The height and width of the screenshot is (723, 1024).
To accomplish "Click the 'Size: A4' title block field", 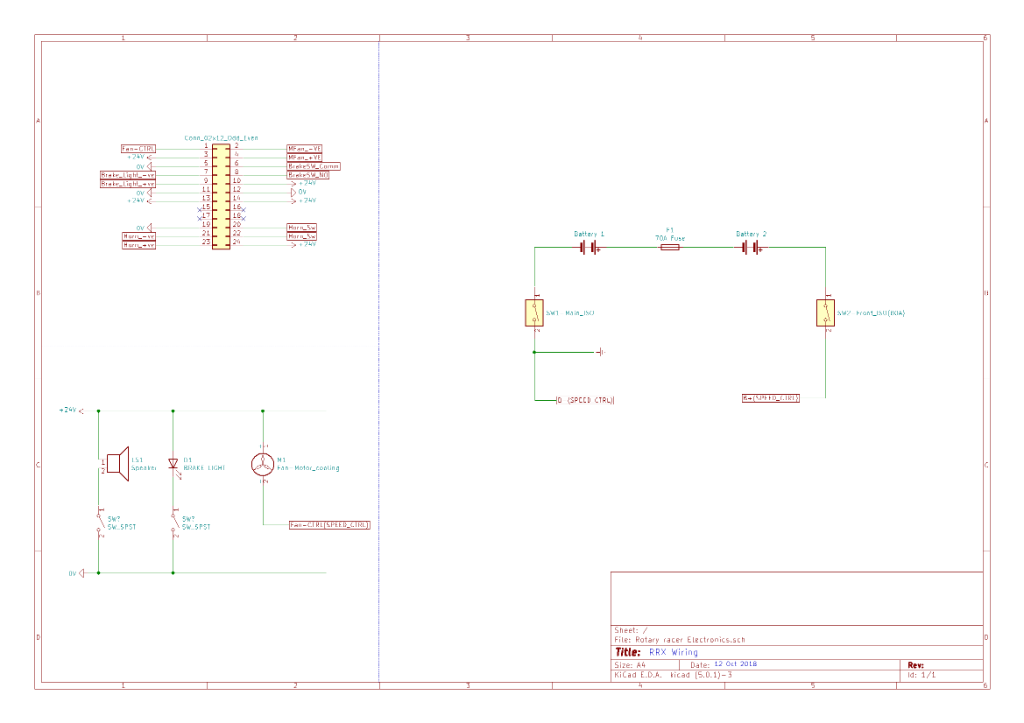I will click(630, 664).
